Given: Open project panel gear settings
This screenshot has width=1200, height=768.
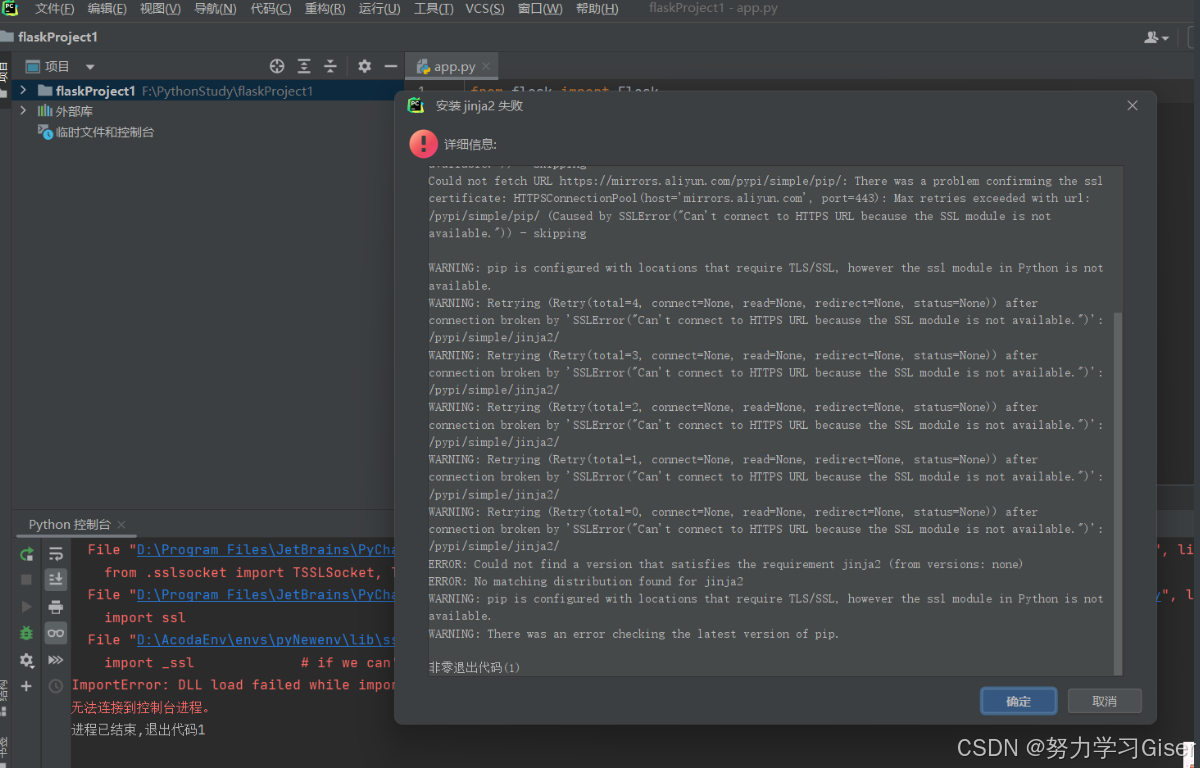Looking at the screenshot, I should (364, 66).
